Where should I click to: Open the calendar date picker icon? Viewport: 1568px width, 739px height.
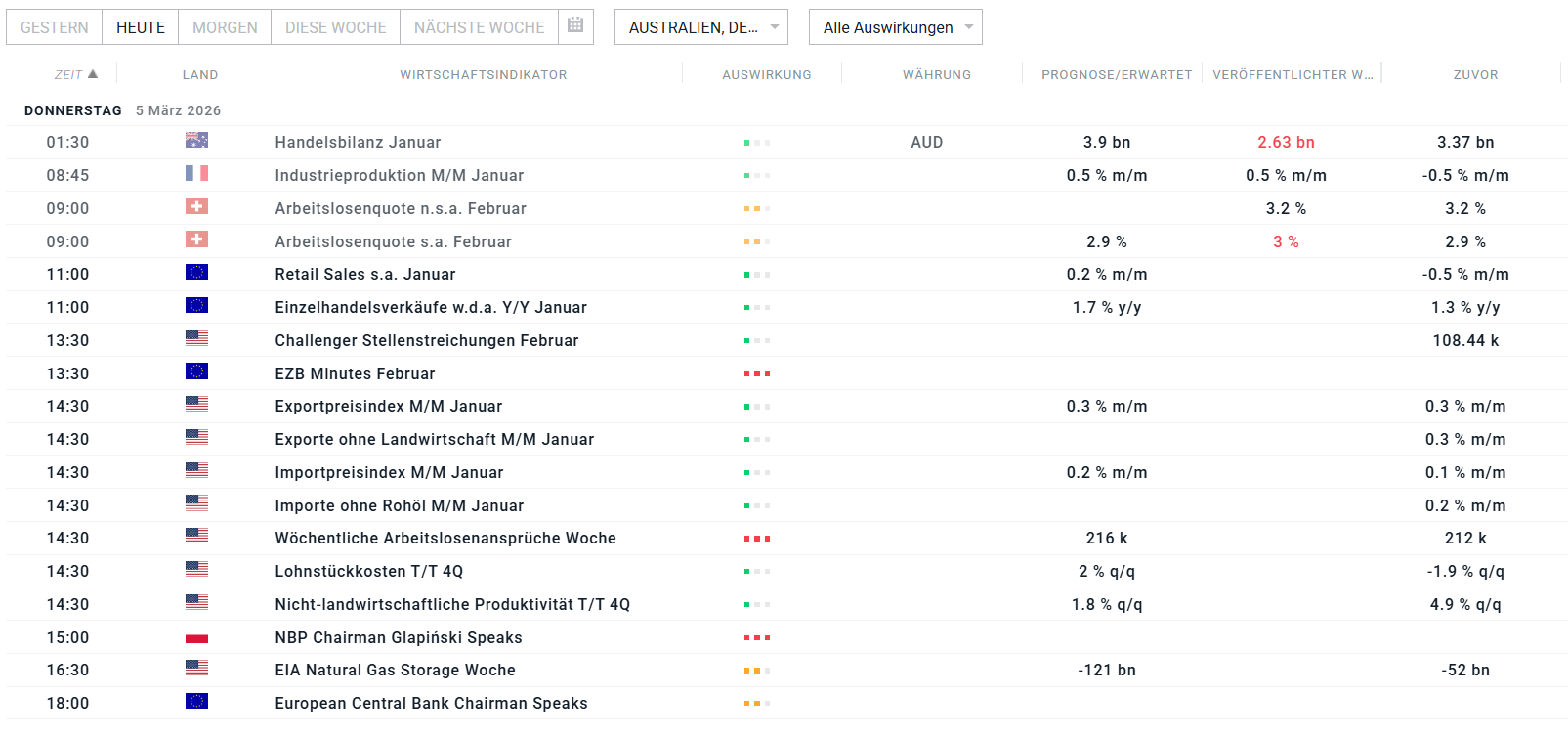point(575,26)
